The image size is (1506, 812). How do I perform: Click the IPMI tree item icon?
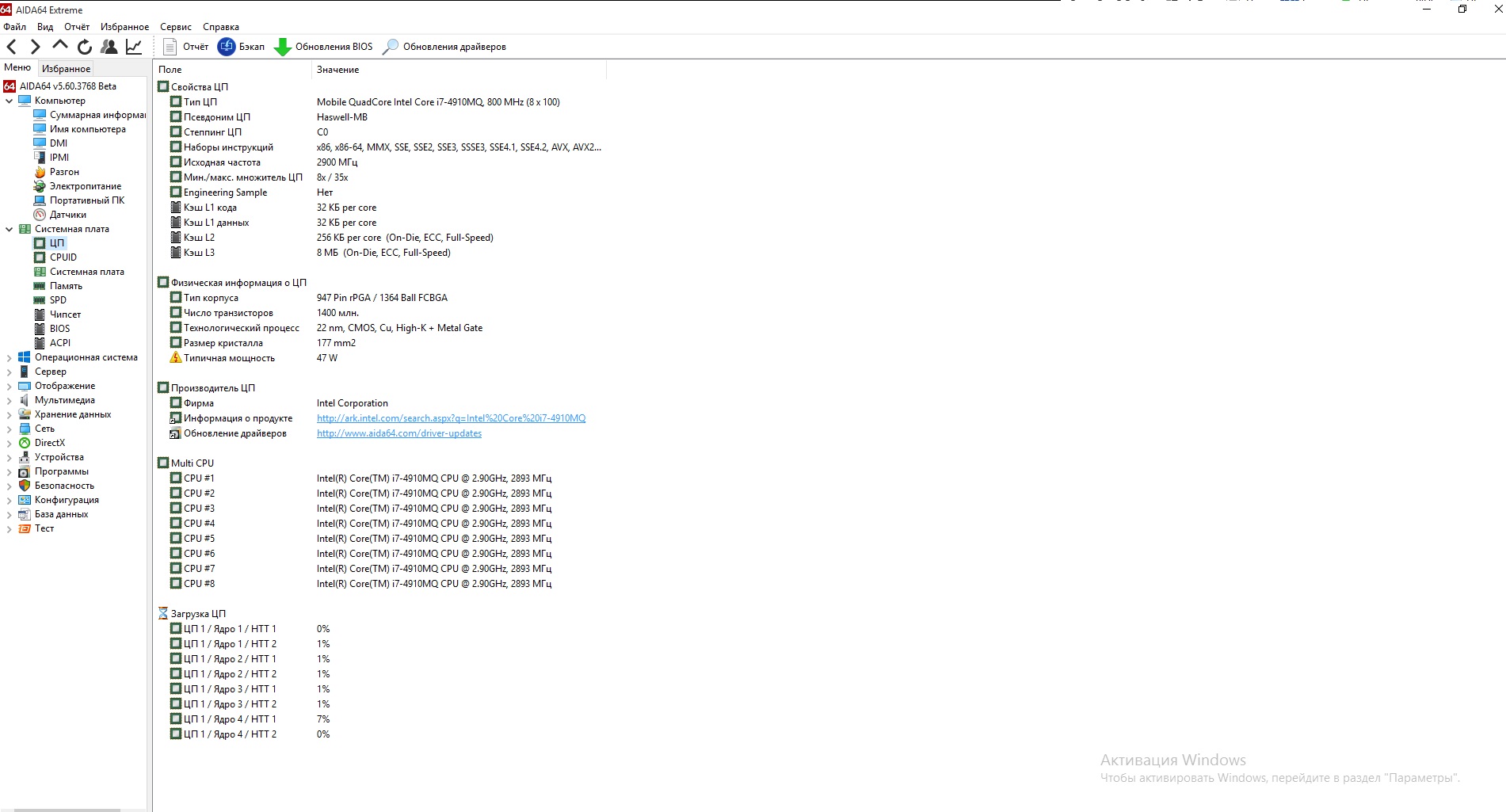[x=40, y=158]
